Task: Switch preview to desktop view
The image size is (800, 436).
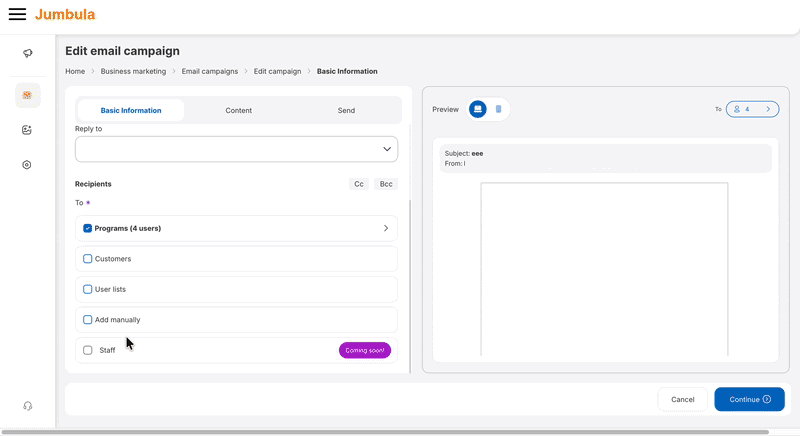Action: point(478,109)
